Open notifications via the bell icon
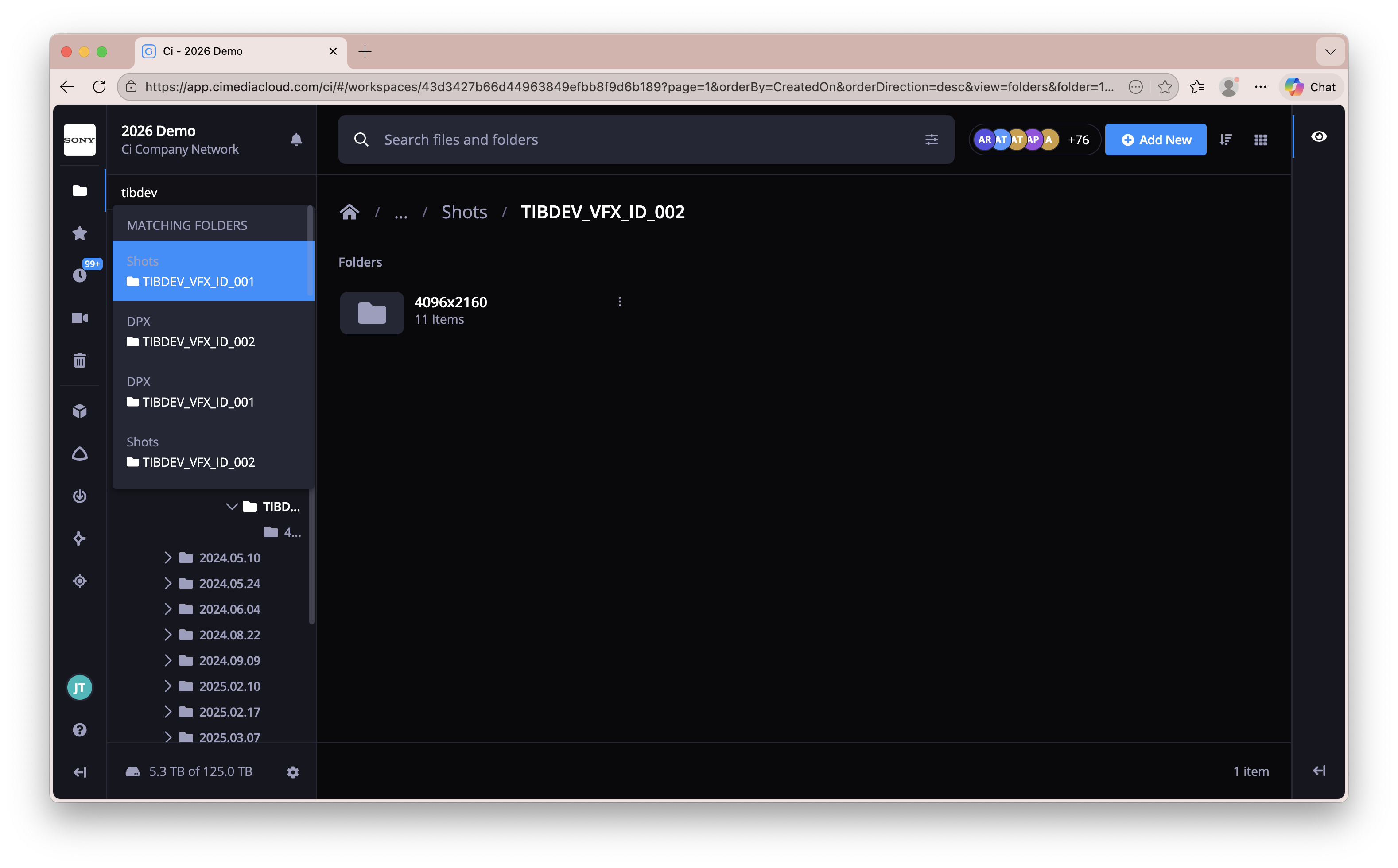This screenshot has height=868, width=1398. (x=296, y=139)
